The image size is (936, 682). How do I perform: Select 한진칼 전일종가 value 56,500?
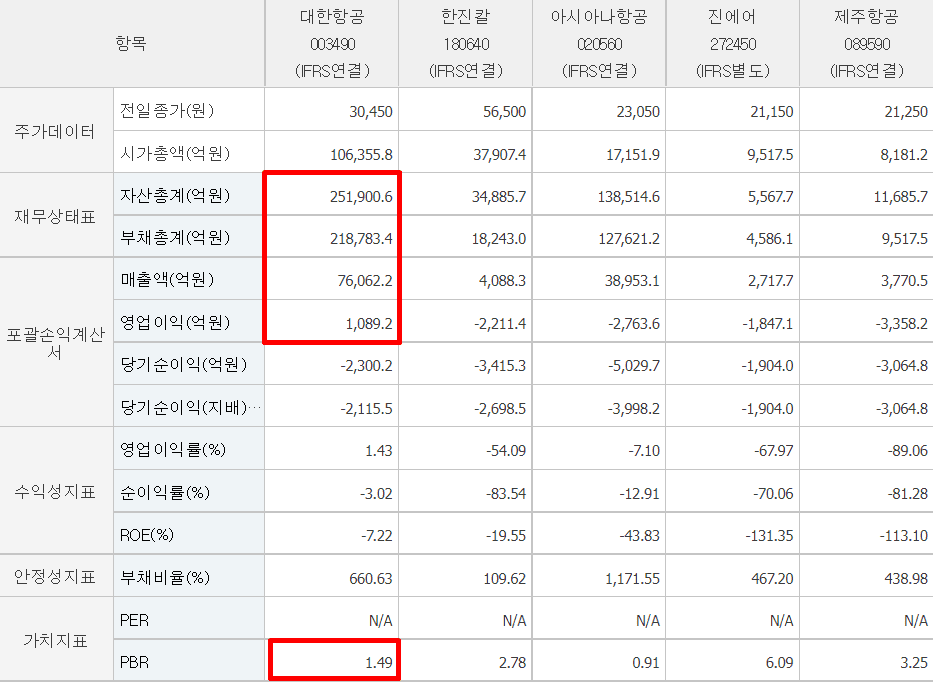tap(504, 111)
